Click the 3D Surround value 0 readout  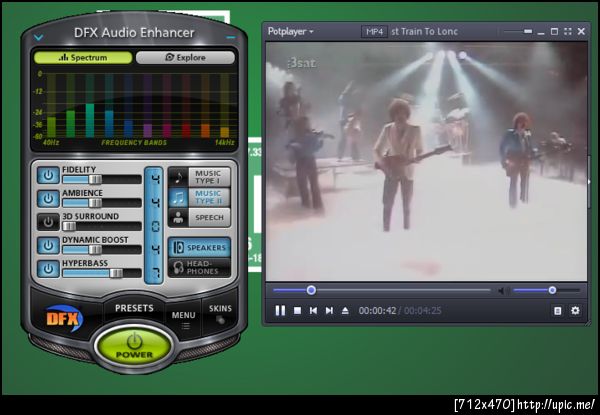tap(155, 226)
